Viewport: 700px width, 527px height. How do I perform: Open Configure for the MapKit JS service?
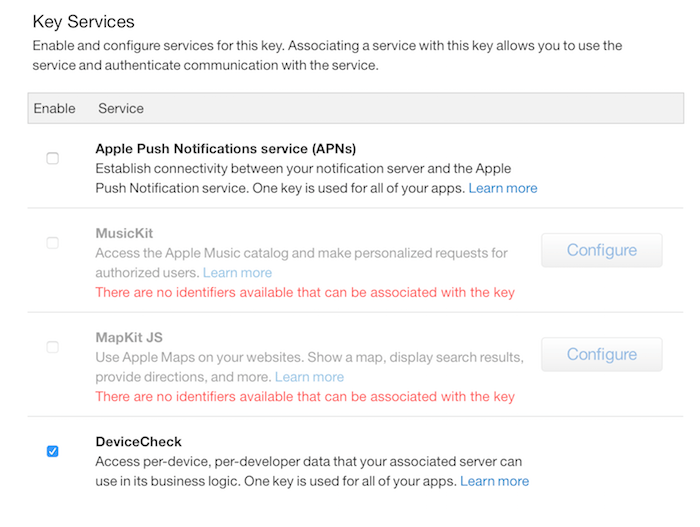click(x=602, y=354)
